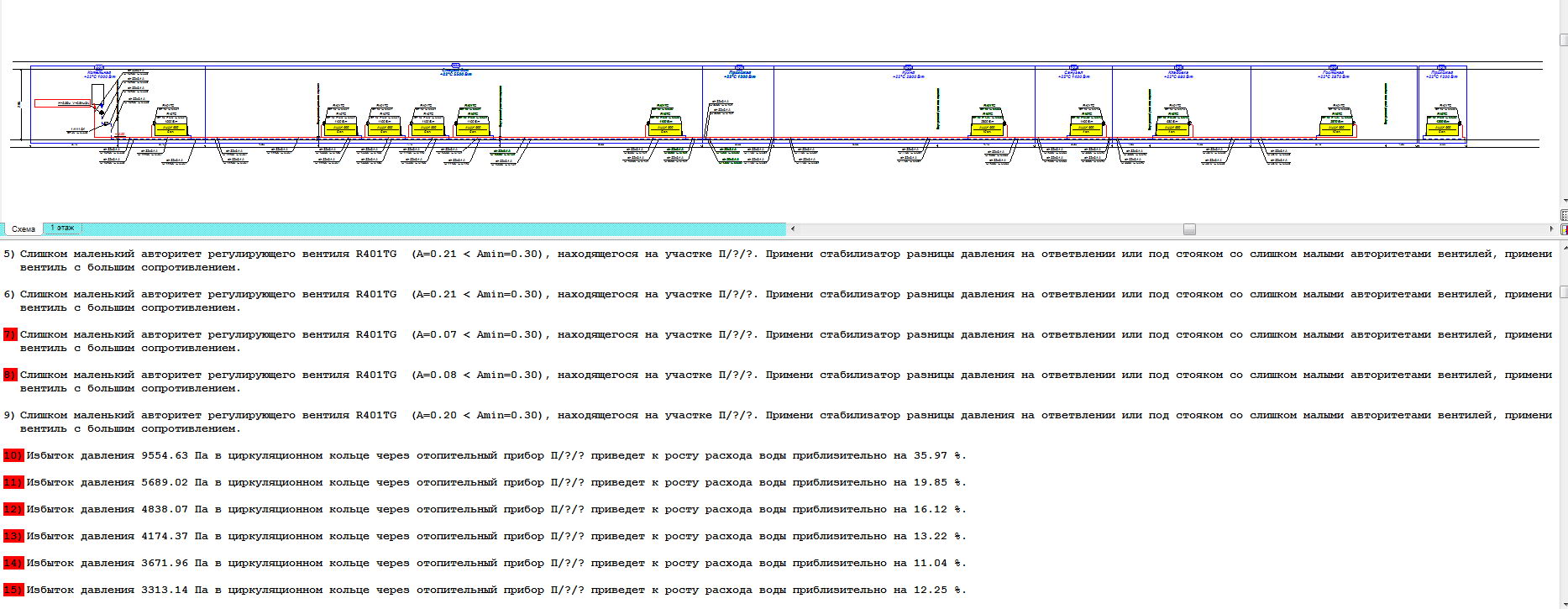Image resolution: width=1568 pixels, height=609 pixels.
Task: Click error marker number 7
Action: (x=10, y=335)
